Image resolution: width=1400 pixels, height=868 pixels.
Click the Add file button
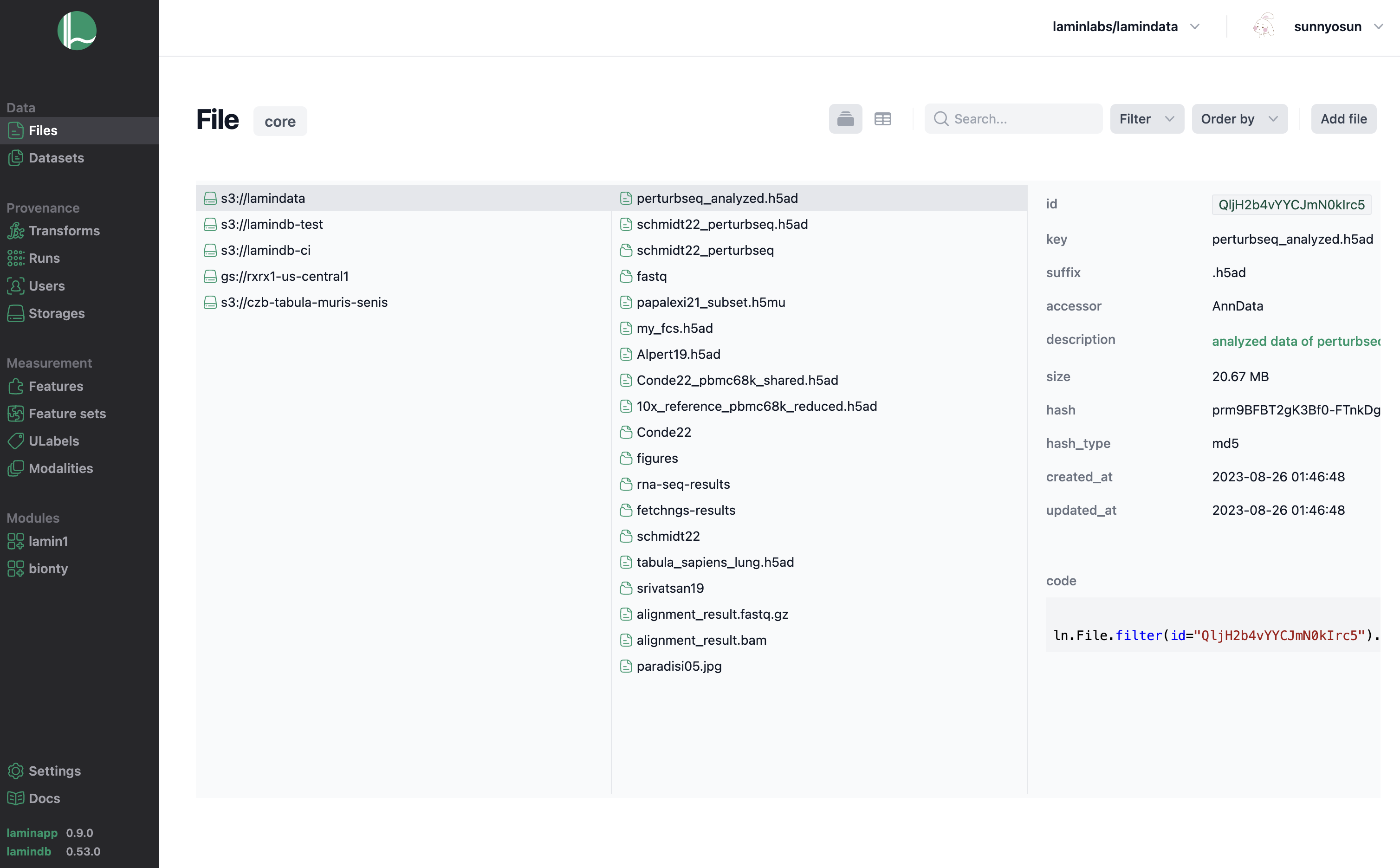[1343, 119]
